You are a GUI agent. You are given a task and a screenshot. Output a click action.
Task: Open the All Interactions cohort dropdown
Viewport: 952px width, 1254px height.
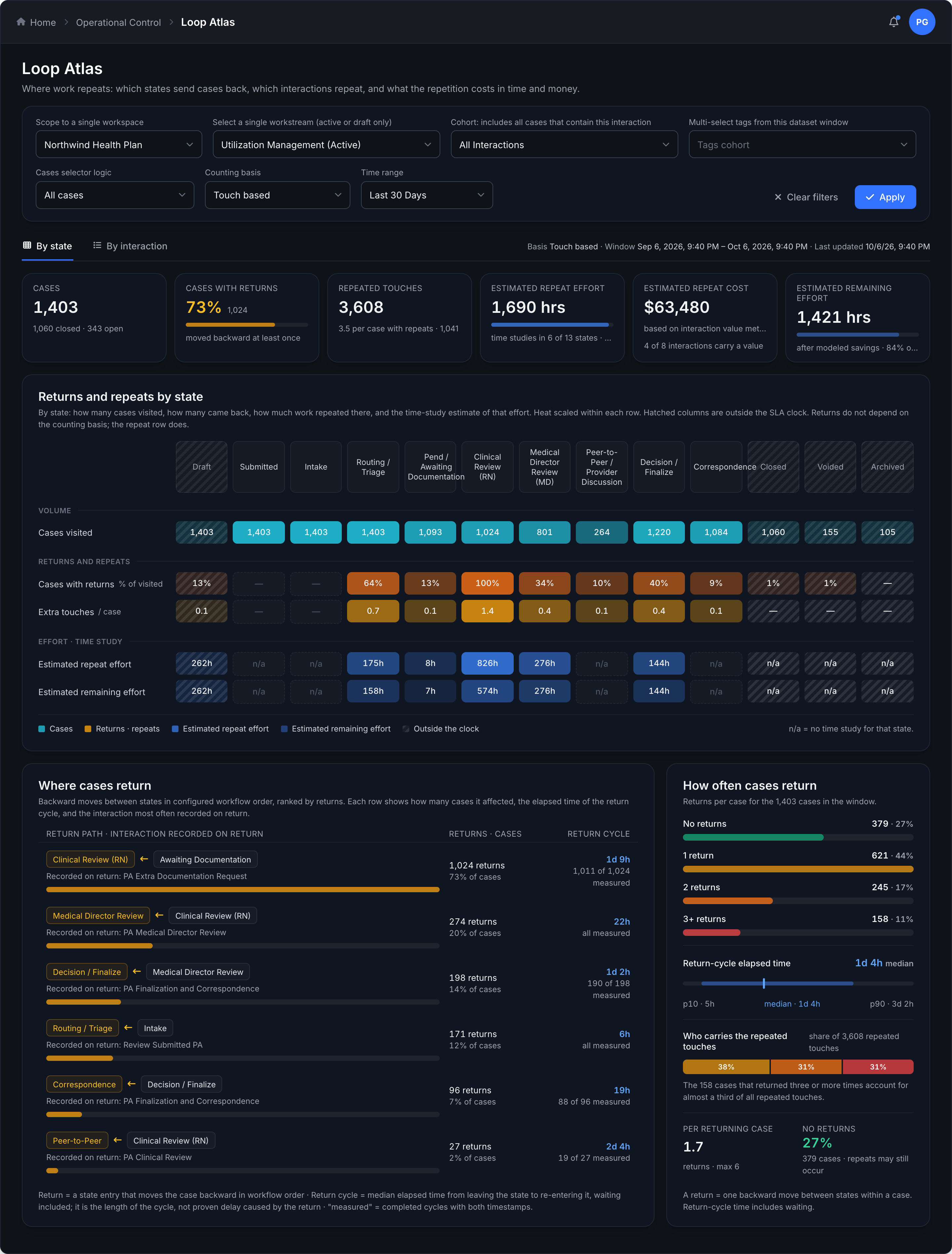(x=564, y=145)
